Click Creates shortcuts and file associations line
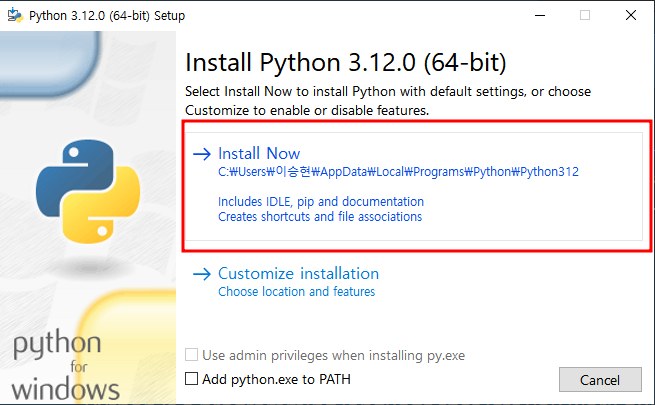Viewport: 655px width, 405px height. point(320,217)
